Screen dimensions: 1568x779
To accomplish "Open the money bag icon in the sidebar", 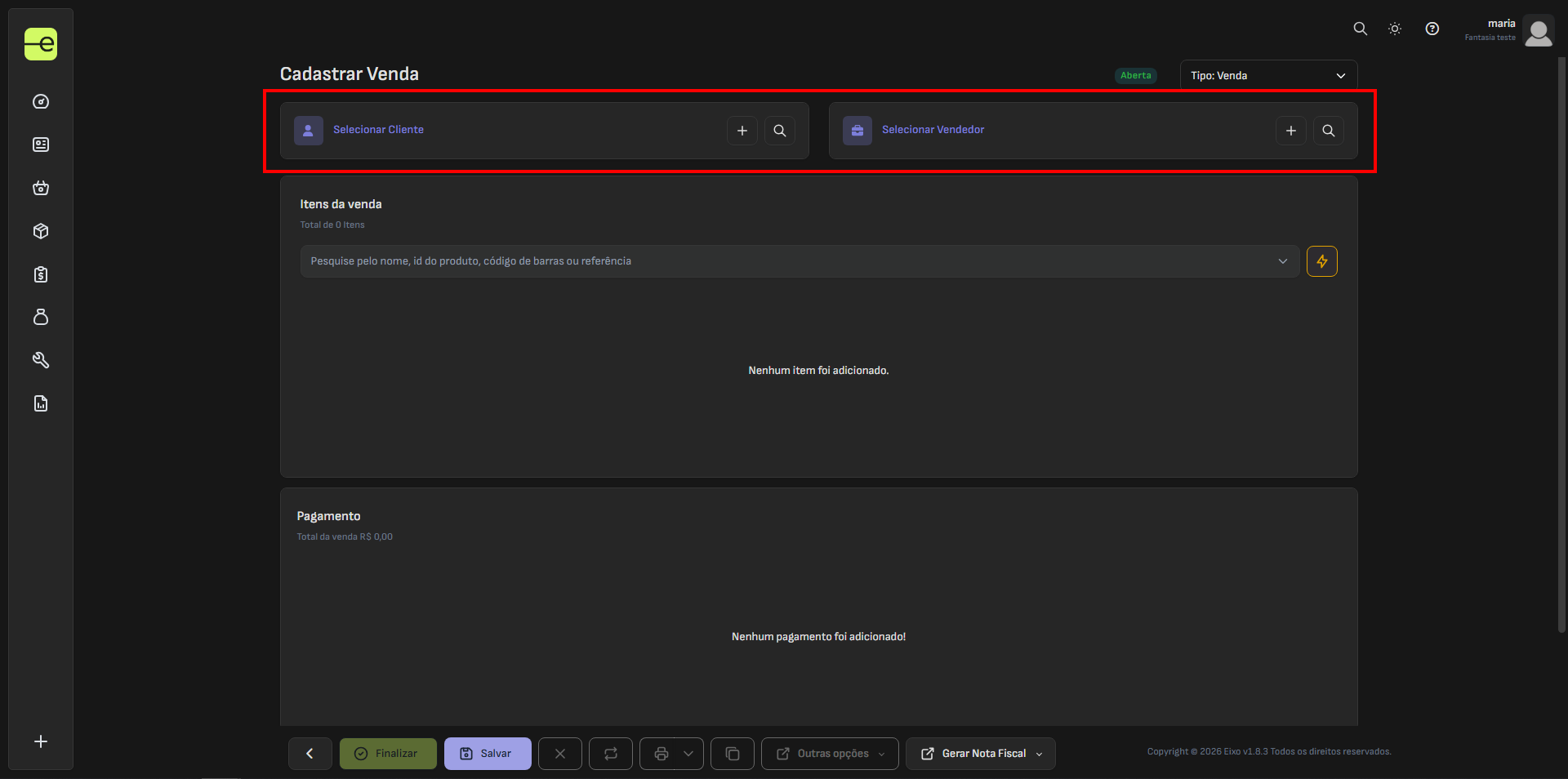I will (41, 317).
